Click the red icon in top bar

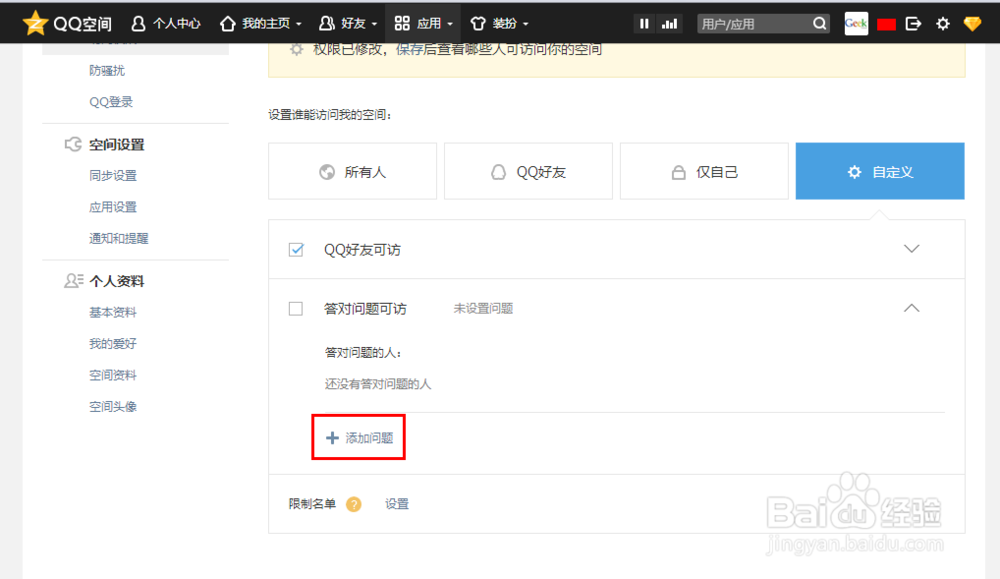coord(886,24)
